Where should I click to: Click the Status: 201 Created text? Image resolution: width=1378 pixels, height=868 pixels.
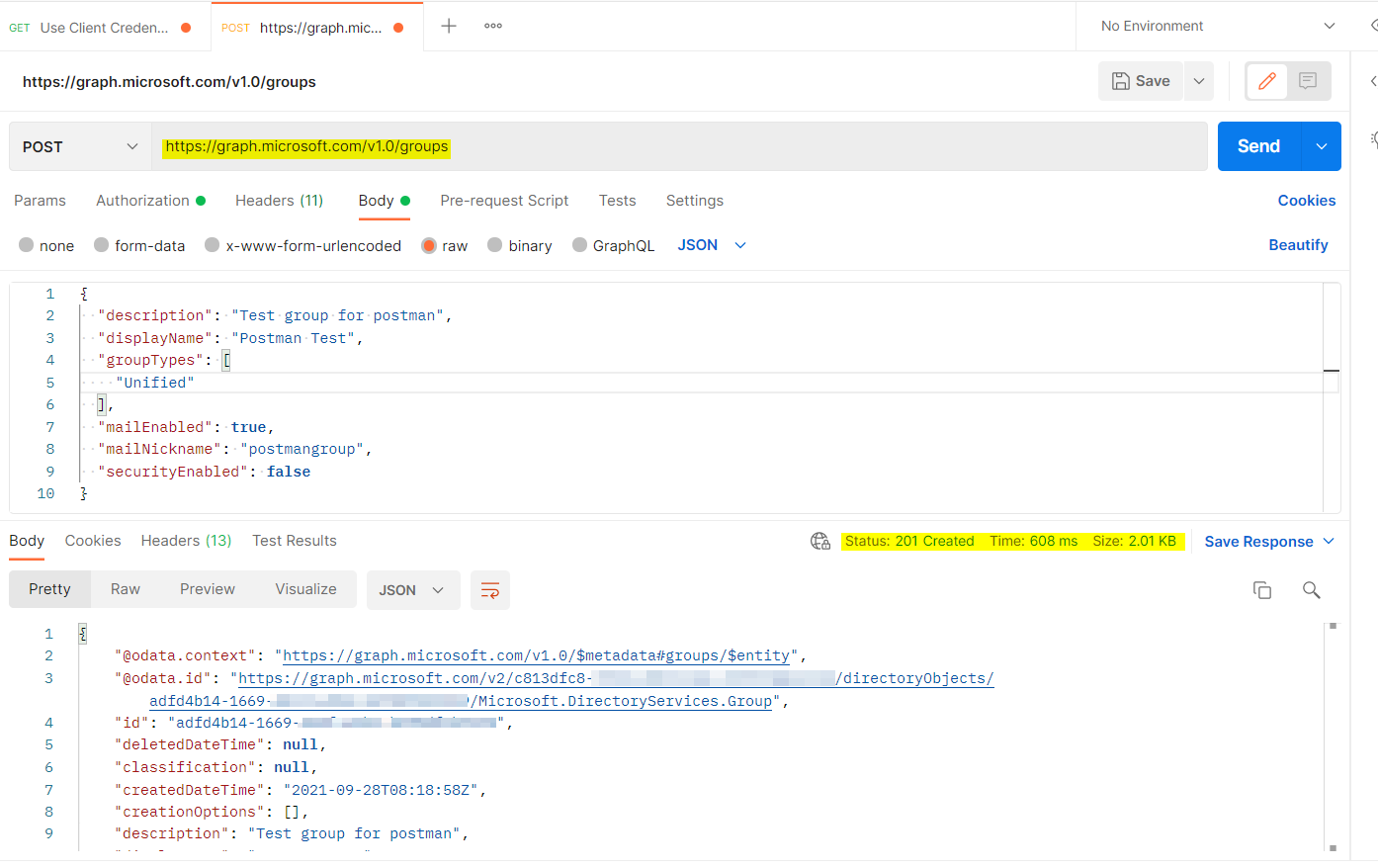coord(909,541)
